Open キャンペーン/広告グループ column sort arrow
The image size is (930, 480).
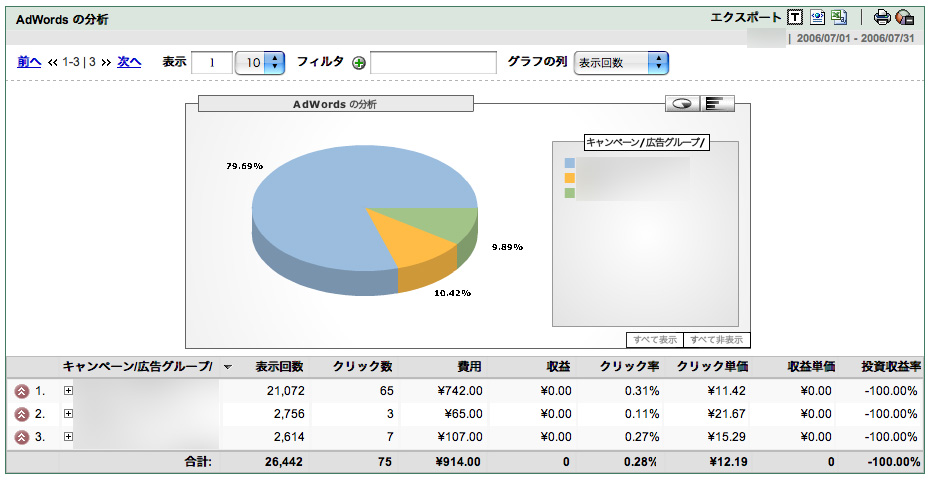pos(227,367)
